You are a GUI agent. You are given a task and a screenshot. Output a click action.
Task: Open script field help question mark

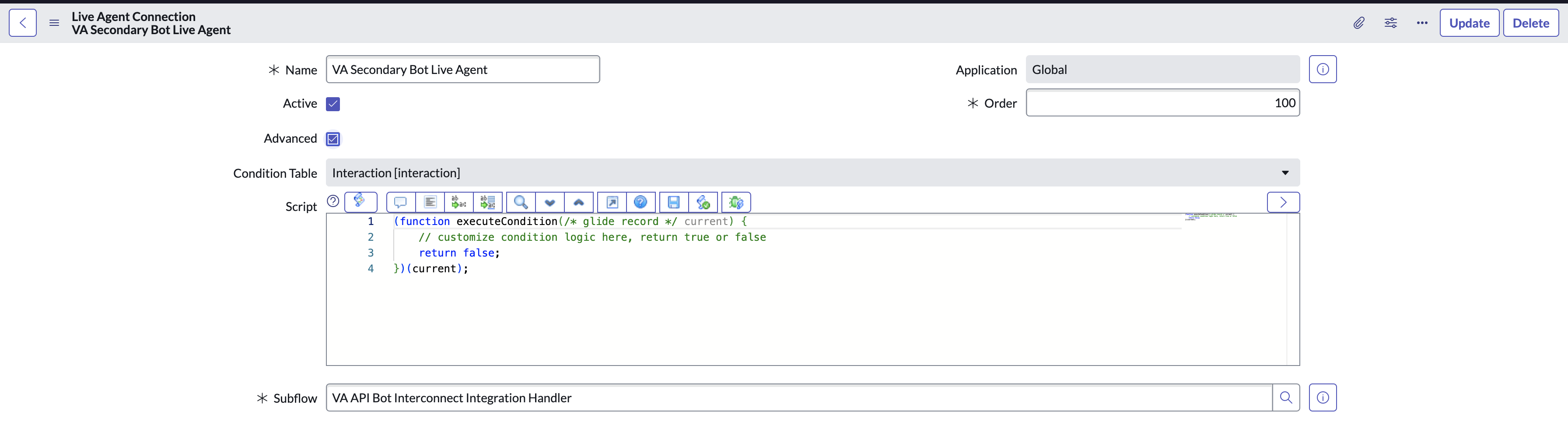pos(333,201)
